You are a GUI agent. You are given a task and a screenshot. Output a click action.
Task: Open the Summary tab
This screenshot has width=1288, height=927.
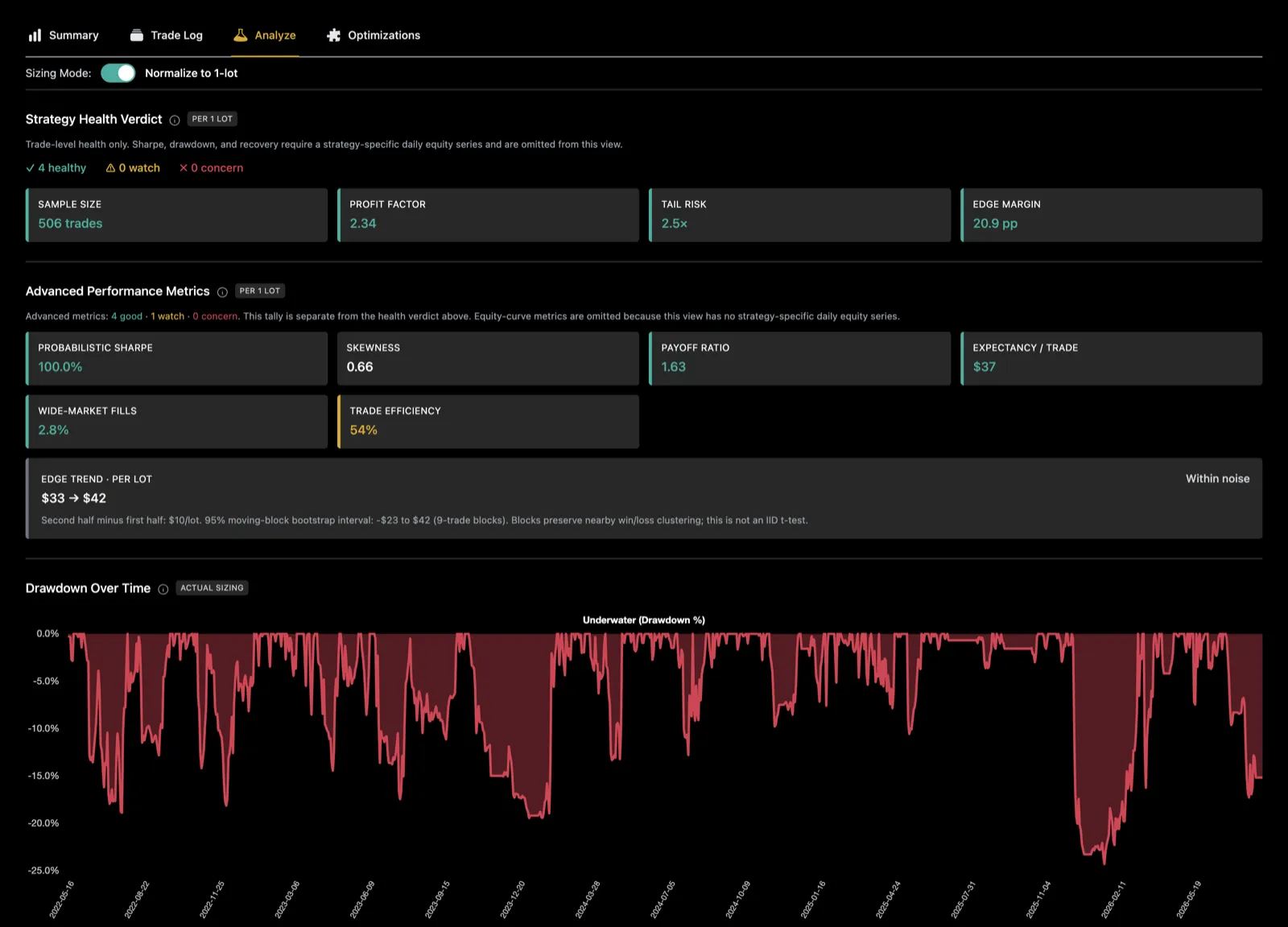coord(64,35)
